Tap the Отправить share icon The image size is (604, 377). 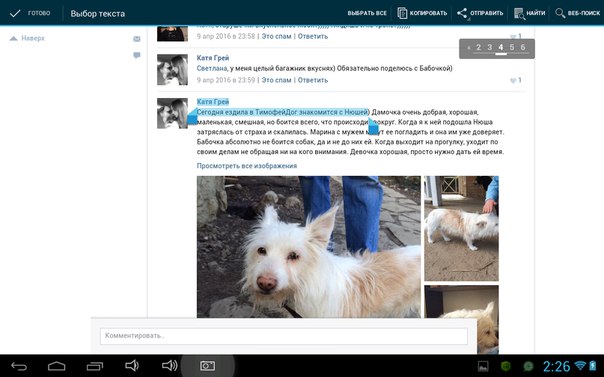click(461, 13)
